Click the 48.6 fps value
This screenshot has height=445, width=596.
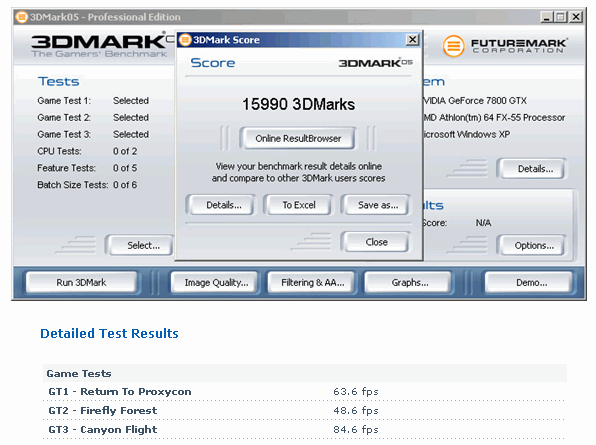click(x=356, y=410)
